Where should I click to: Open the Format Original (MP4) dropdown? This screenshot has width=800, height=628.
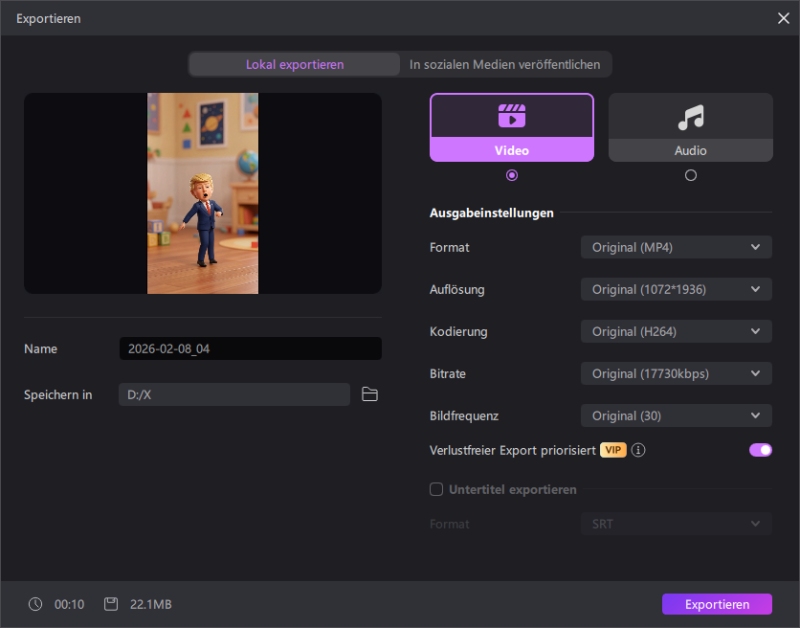676,247
